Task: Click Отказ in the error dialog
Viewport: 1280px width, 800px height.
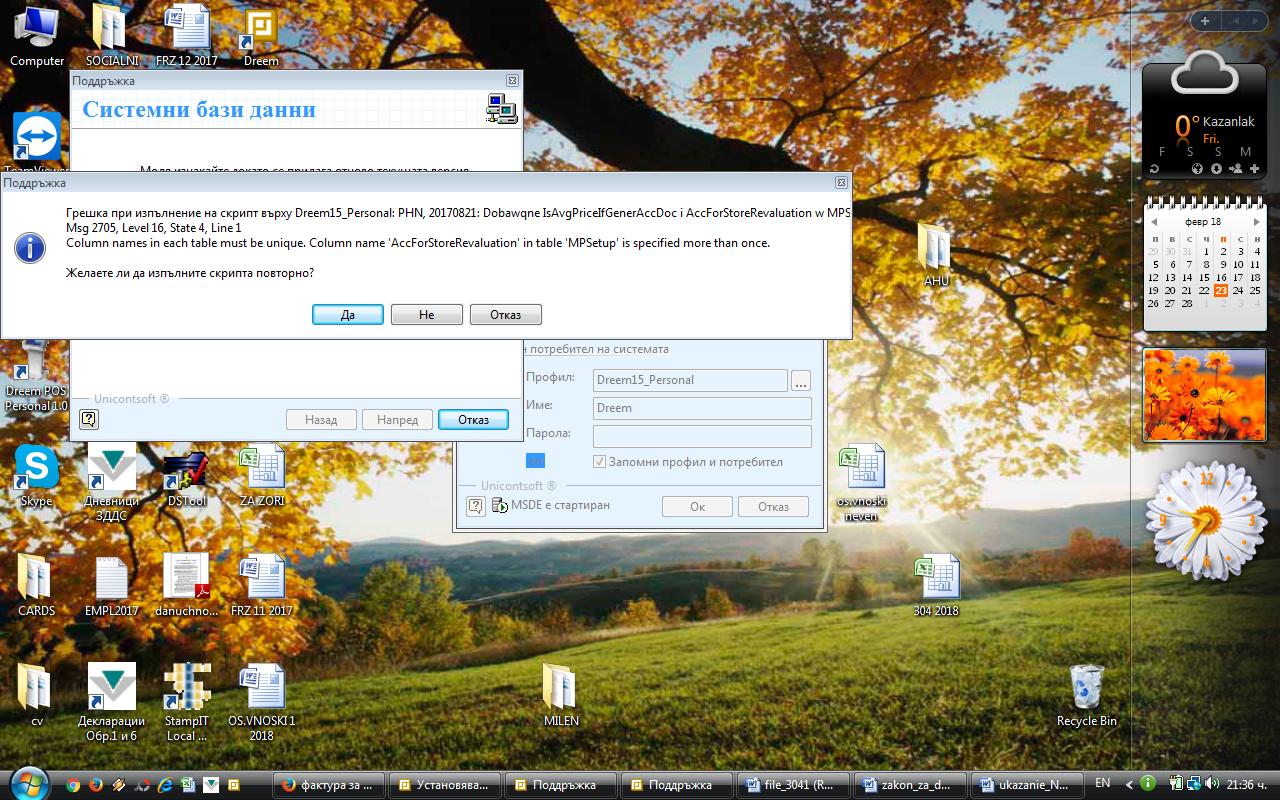Action: (x=506, y=315)
